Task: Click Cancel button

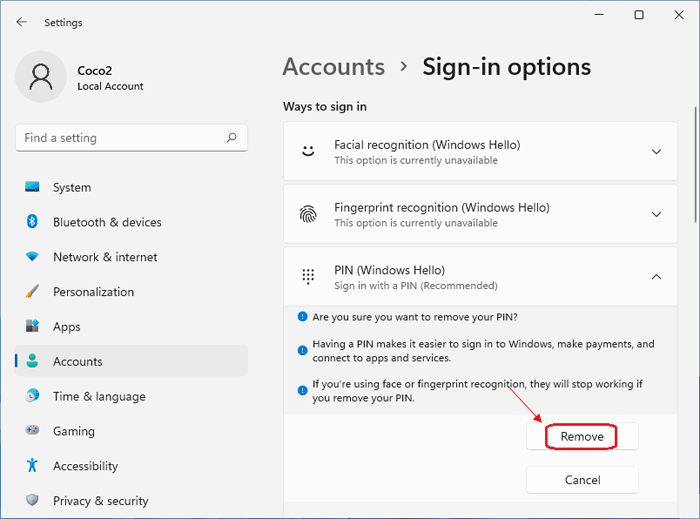Action: 582,480
